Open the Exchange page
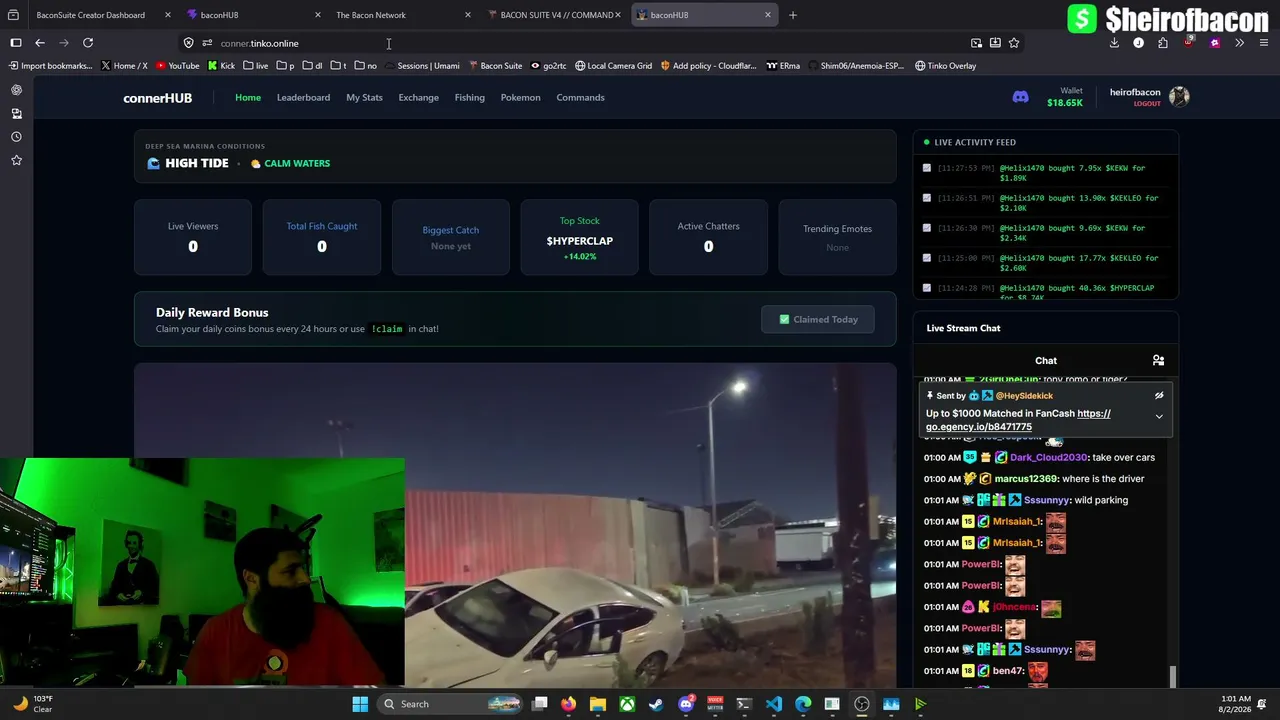Image resolution: width=1280 pixels, height=720 pixels. coord(418,97)
